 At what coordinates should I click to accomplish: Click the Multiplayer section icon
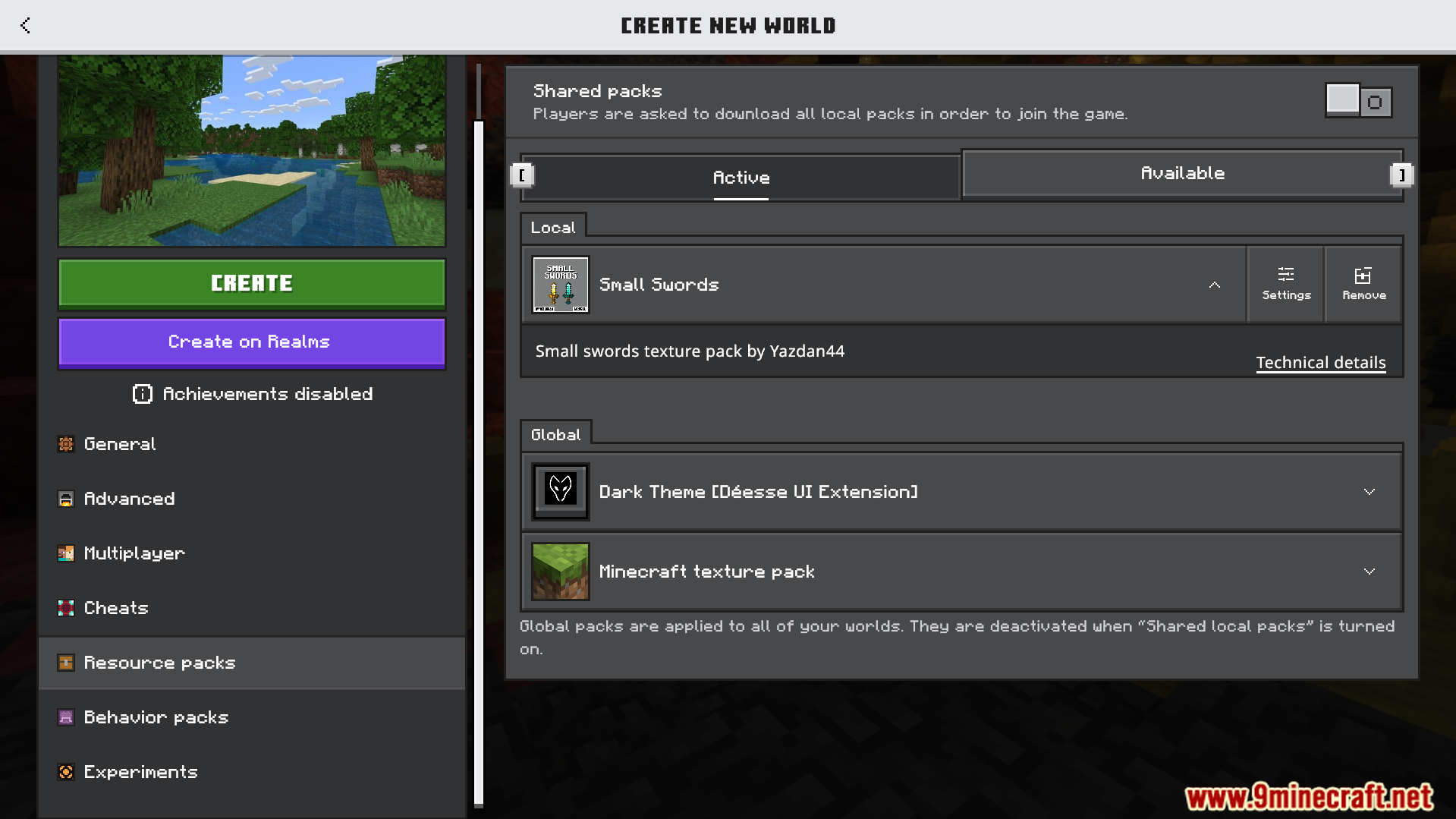[x=66, y=553]
